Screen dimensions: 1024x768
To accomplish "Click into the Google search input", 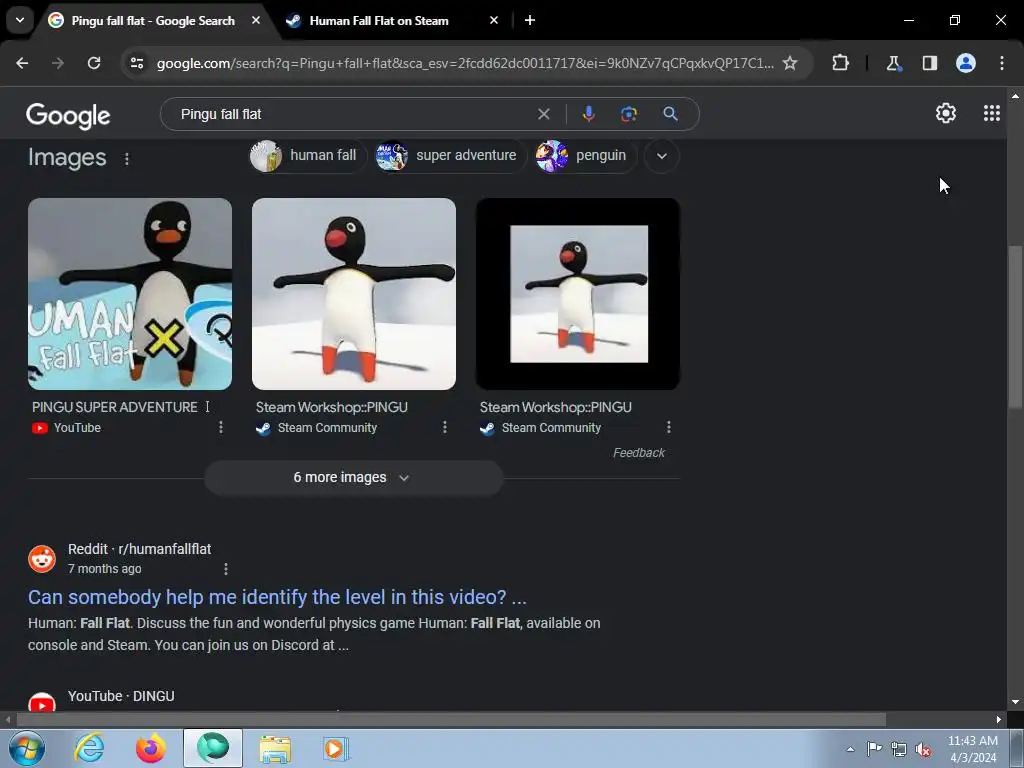I will (353, 114).
